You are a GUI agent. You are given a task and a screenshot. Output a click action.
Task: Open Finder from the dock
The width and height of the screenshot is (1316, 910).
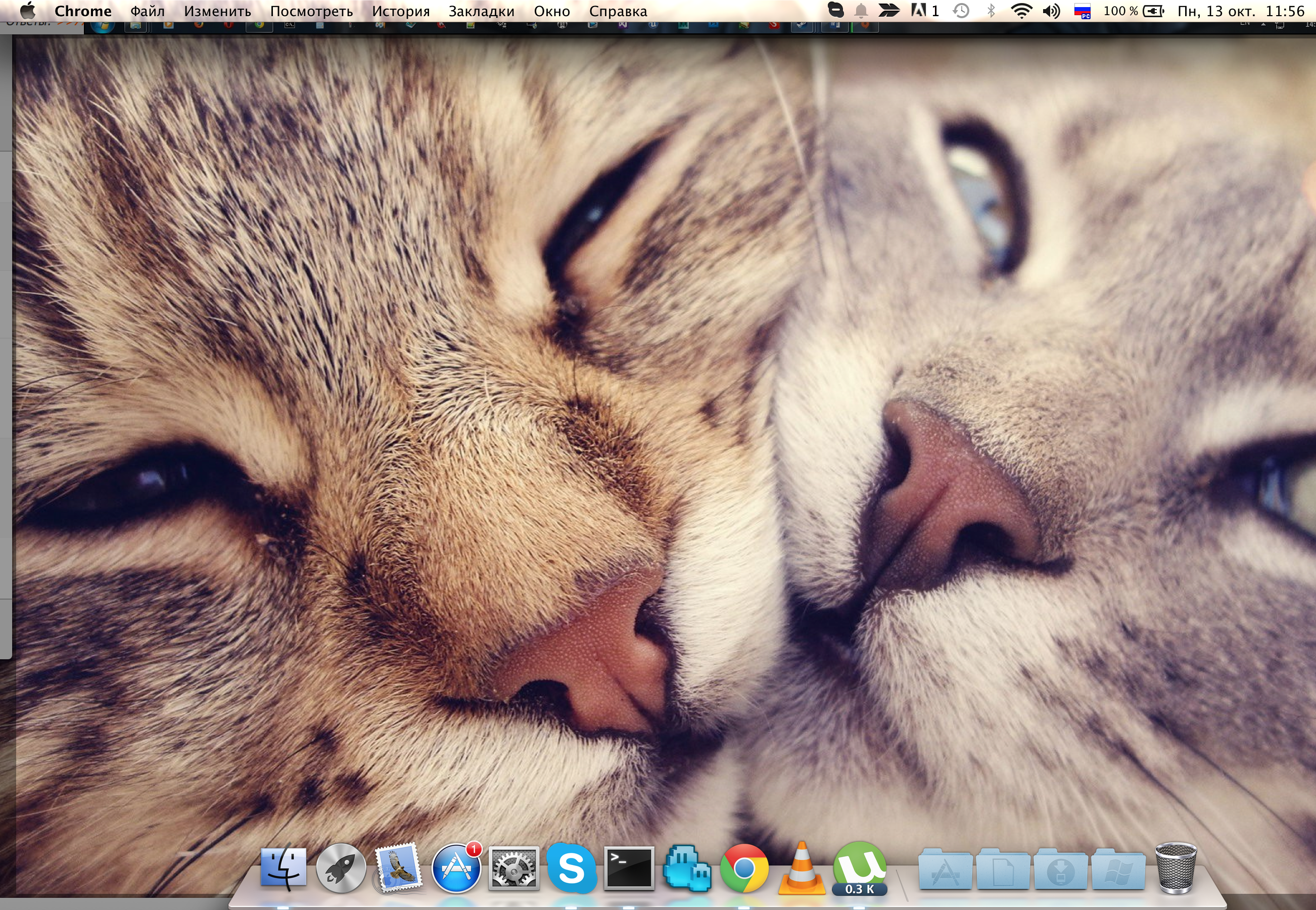click(x=283, y=869)
